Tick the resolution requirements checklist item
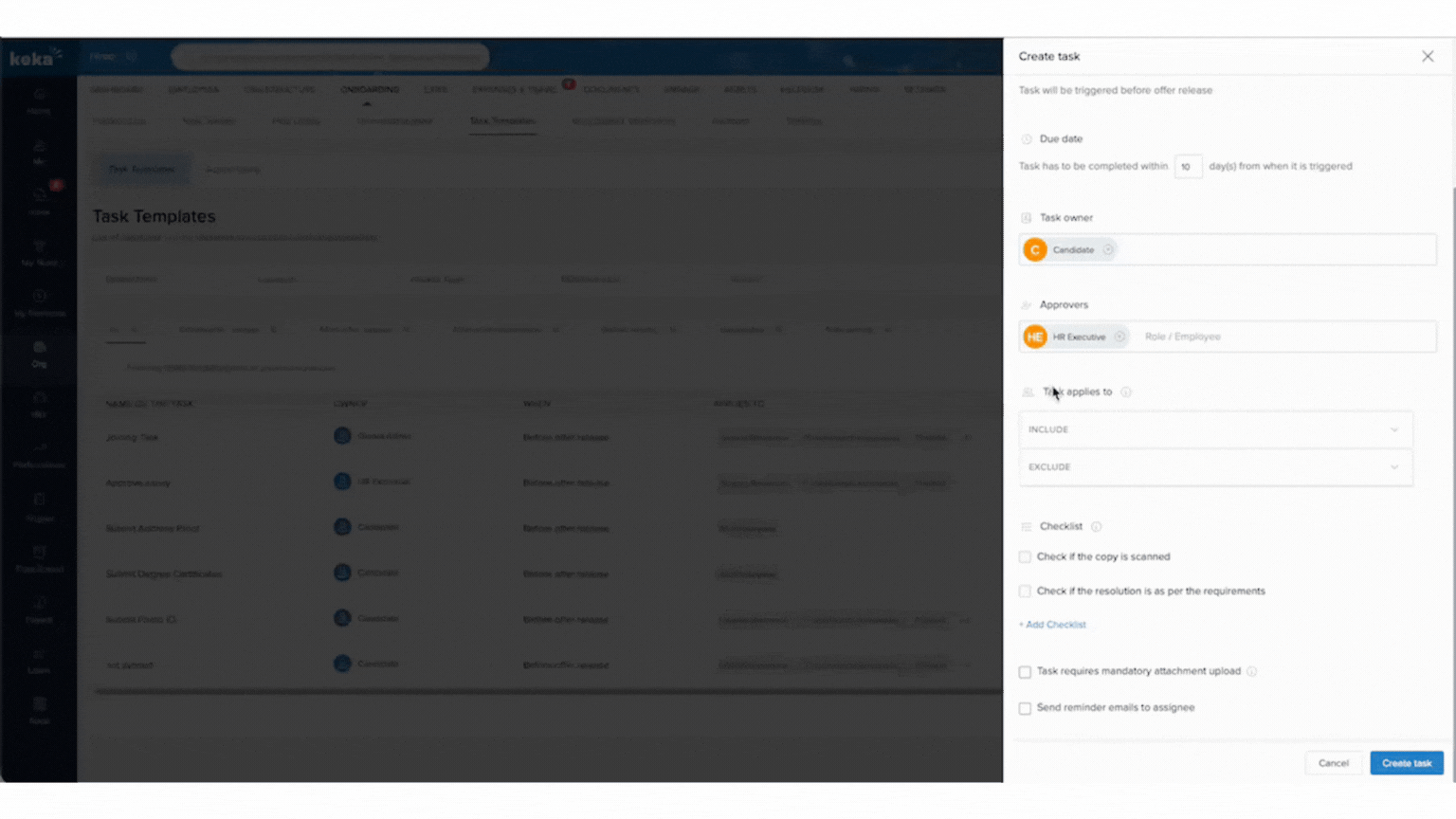The height and width of the screenshot is (819, 1456). [1025, 591]
